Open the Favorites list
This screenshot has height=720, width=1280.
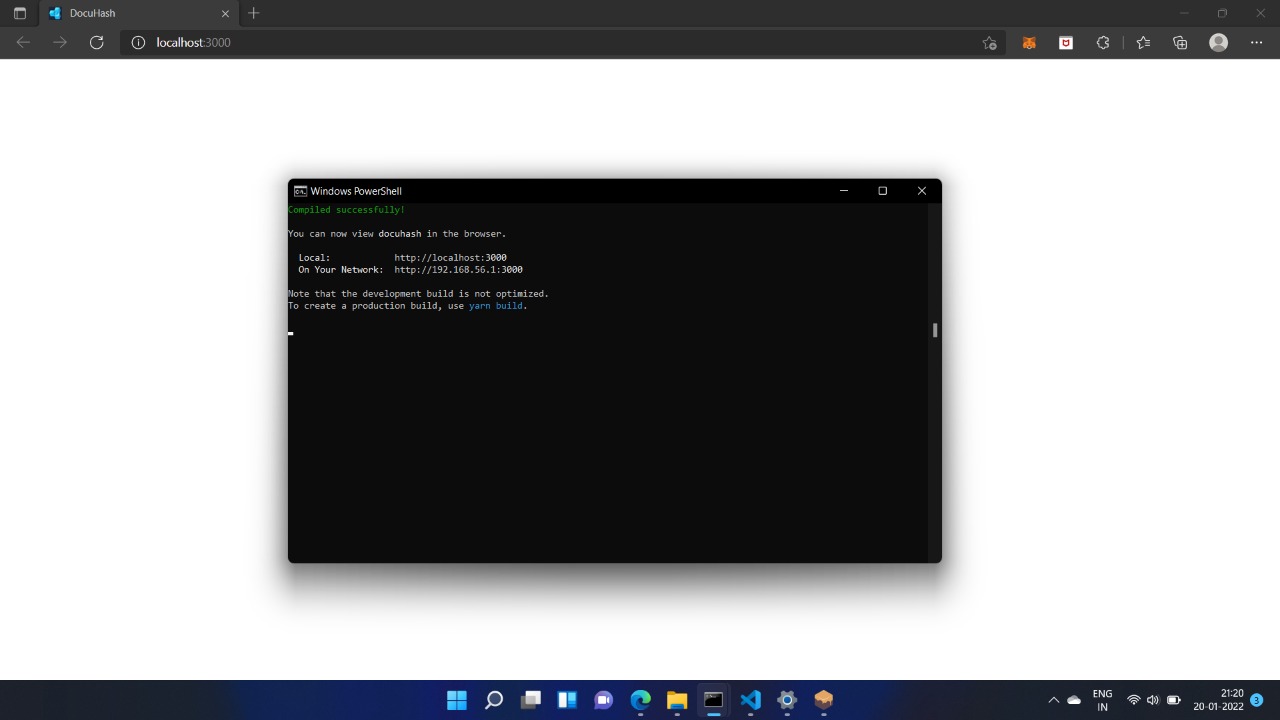[x=1142, y=42]
